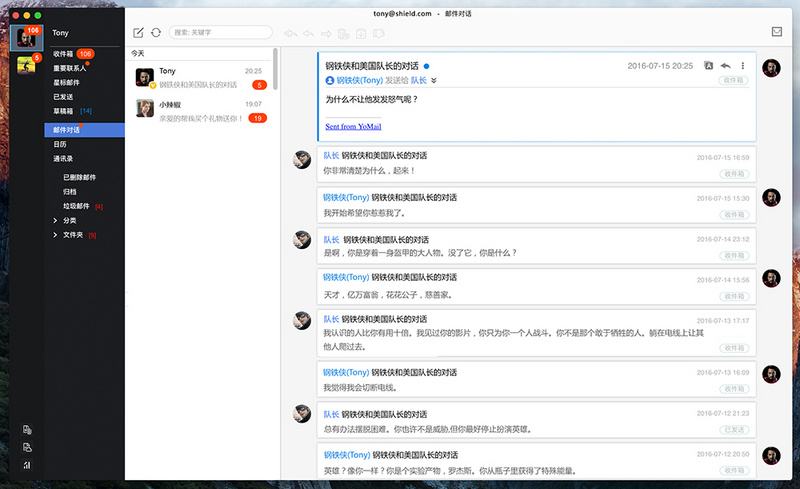Expand recipient details with the double chevron
This screenshot has width=800, height=489.
coord(434,80)
